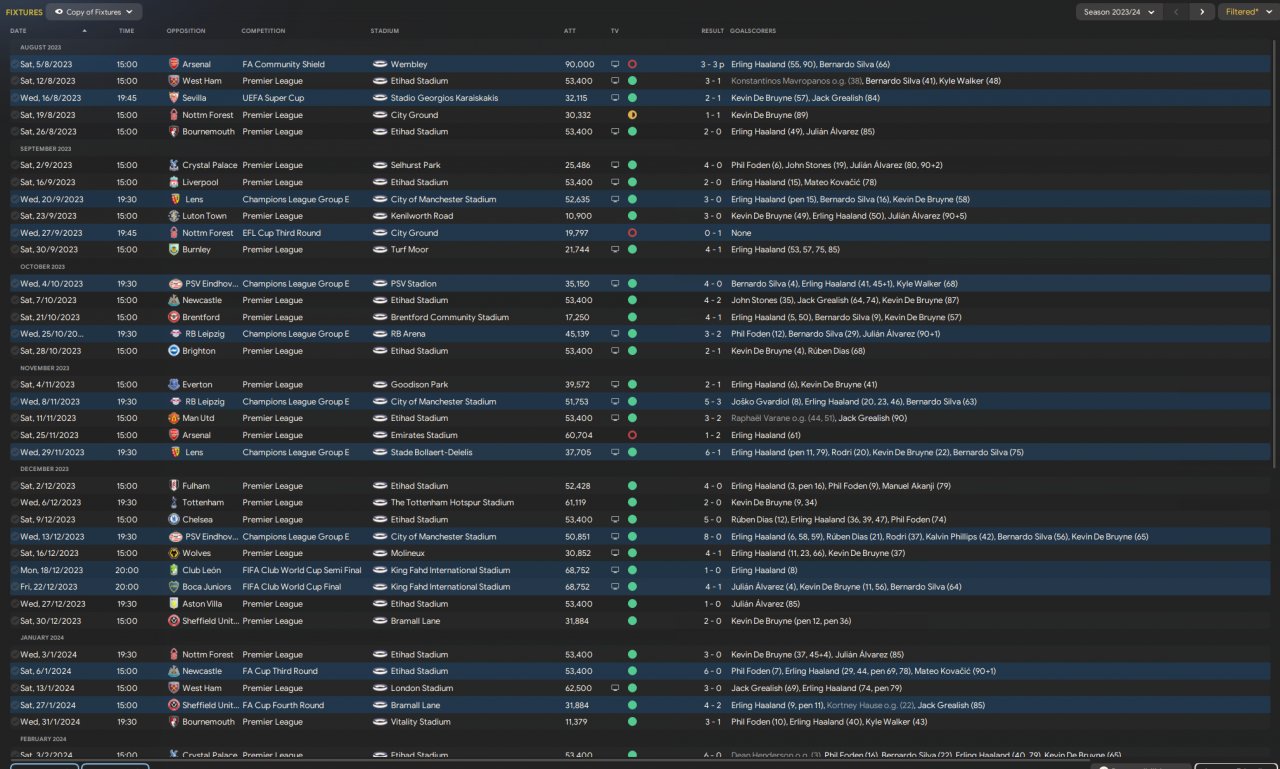Click the Club León badge
The height and width of the screenshot is (769, 1280).
pyautogui.click(x=175, y=570)
